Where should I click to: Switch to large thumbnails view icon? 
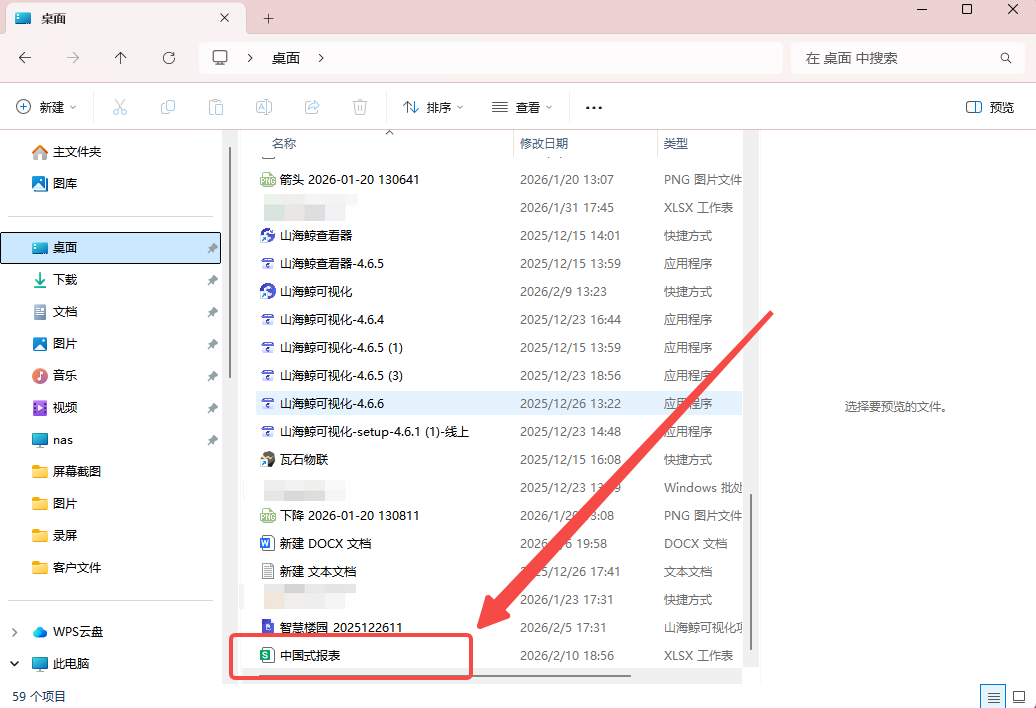tap(1020, 696)
